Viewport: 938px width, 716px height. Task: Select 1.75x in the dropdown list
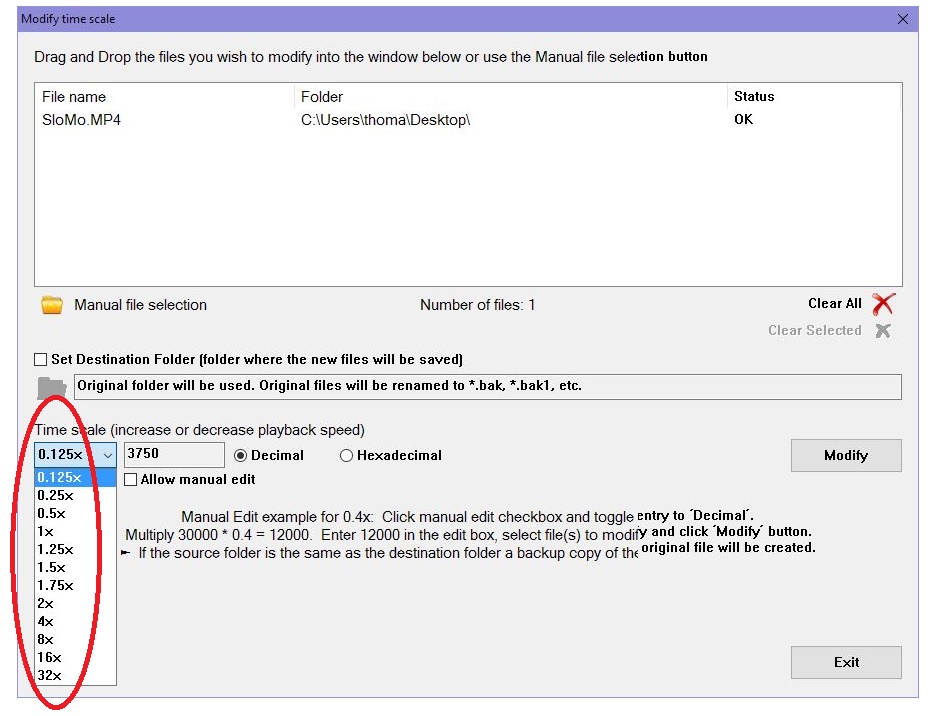55,585
